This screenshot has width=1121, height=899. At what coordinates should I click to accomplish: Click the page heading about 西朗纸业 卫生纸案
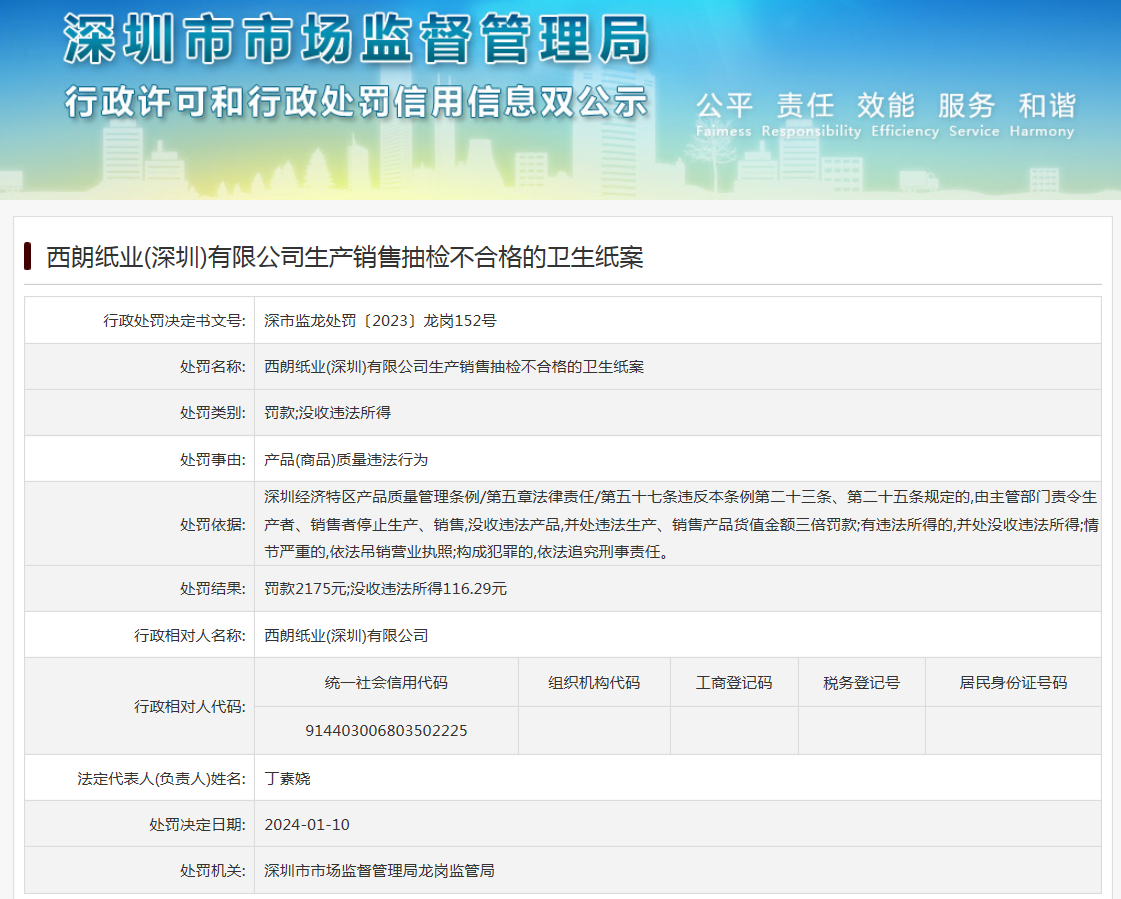point(344,258)
